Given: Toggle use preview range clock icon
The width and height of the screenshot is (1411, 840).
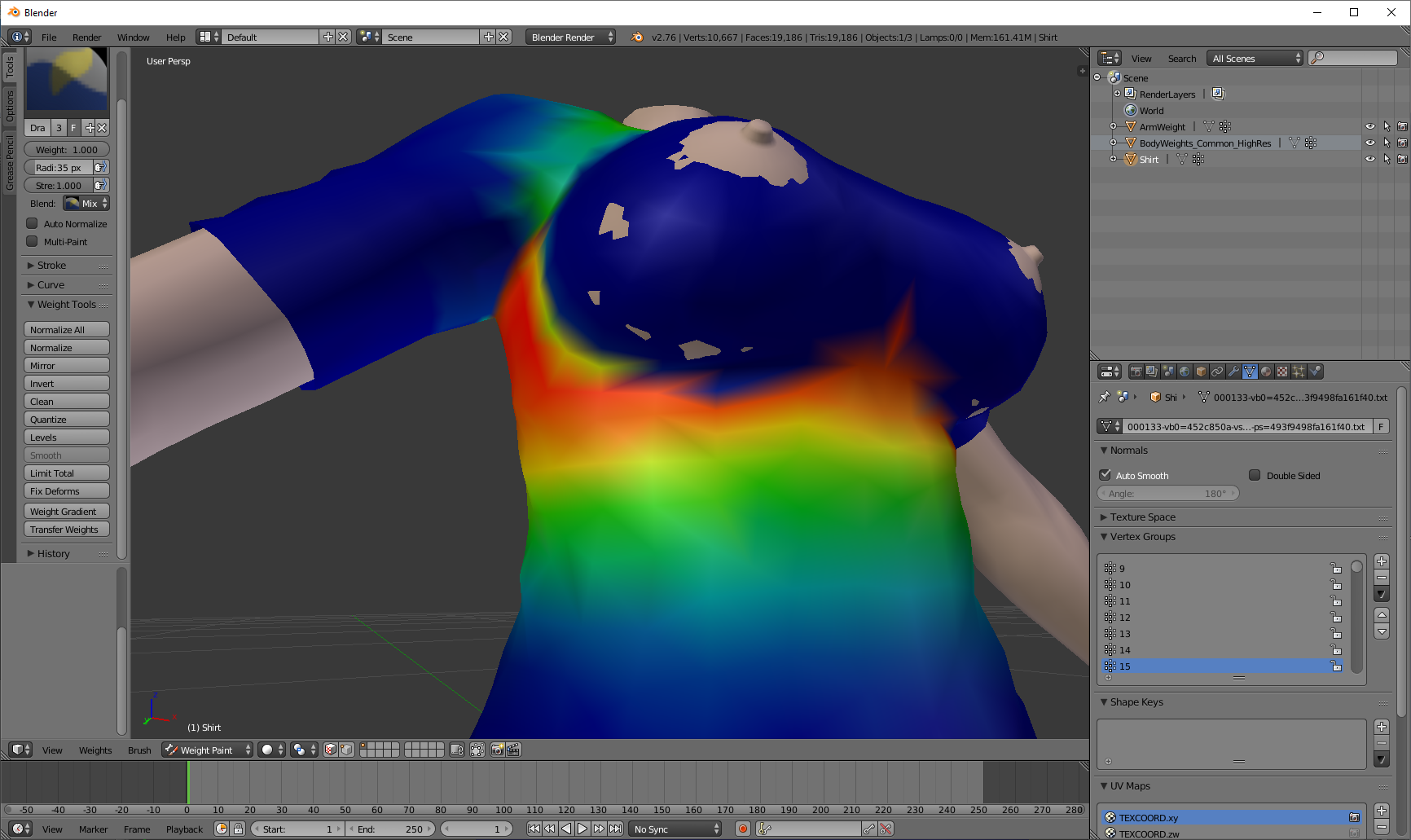Looking at the screenshot, I should 222,829.
